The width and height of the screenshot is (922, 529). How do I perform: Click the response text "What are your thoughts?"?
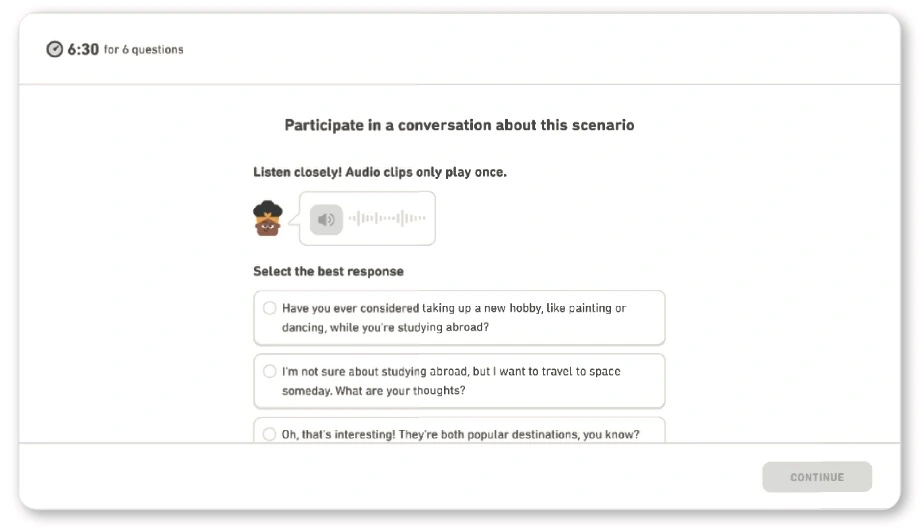click(x=373, y=391)
